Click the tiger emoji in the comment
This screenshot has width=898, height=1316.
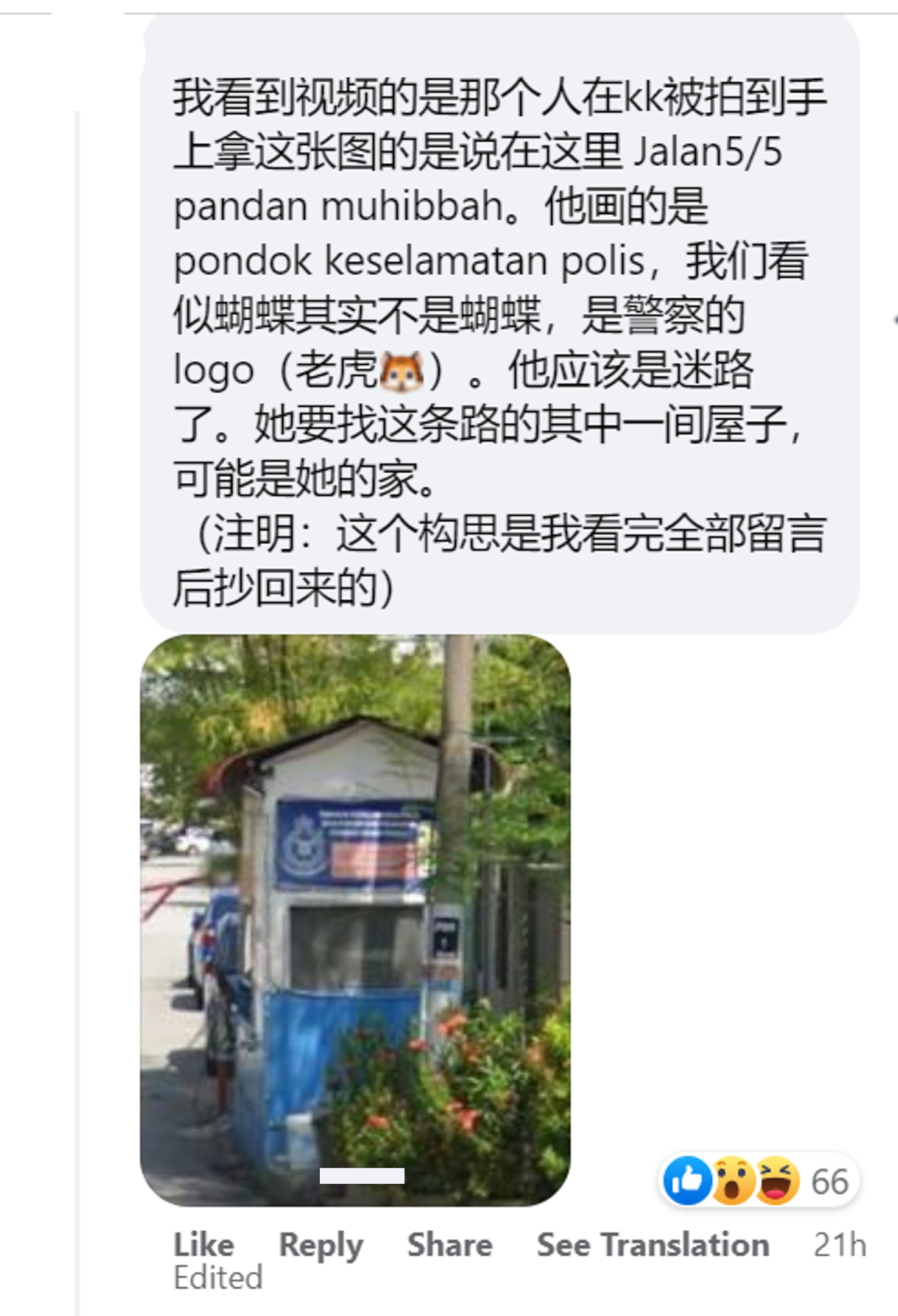pyautogui.click(x=401, y=371)
